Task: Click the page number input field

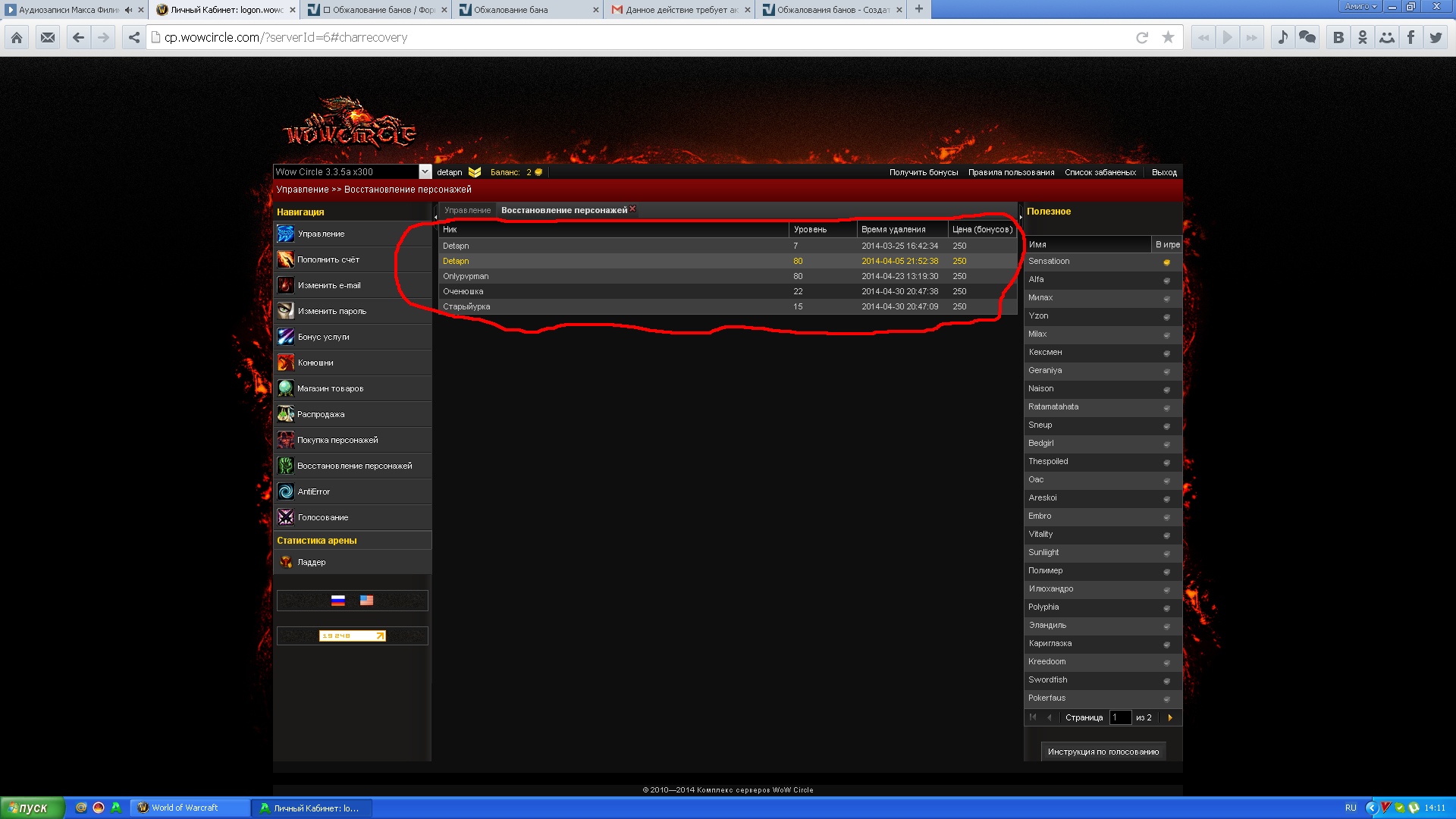Action: click(1119, 717)
